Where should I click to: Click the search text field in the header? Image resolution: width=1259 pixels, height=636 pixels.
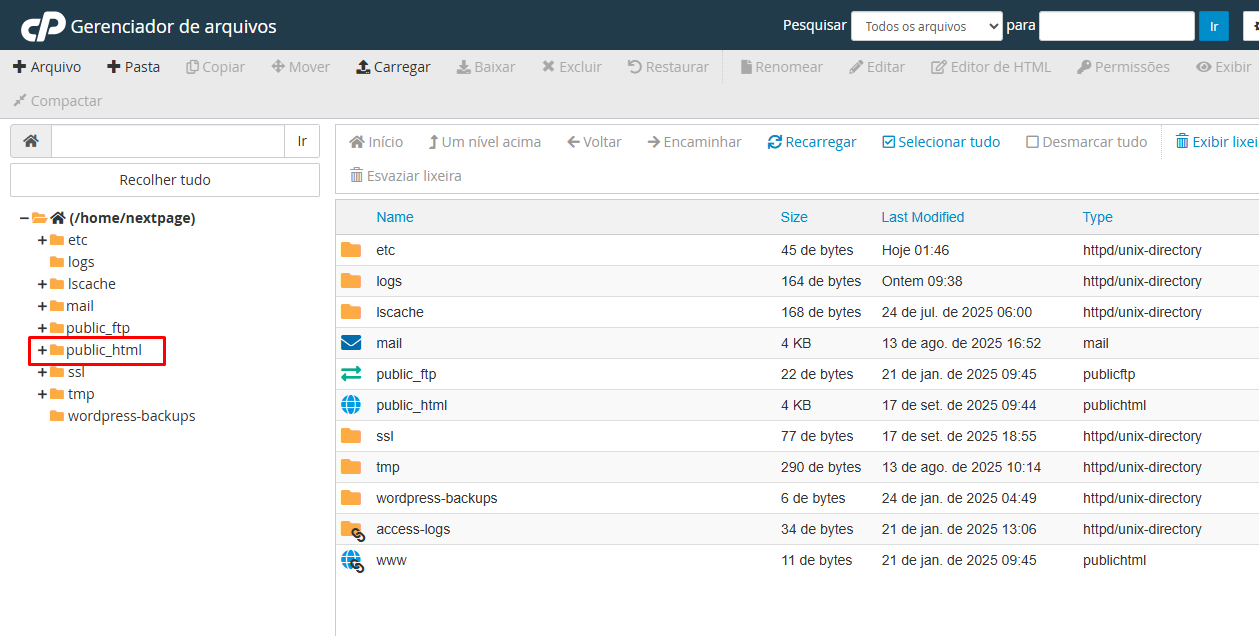[x=1116, y=26]
